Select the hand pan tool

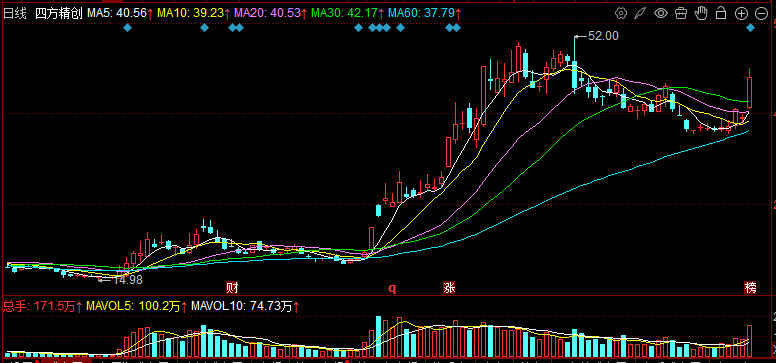[701, 13]
